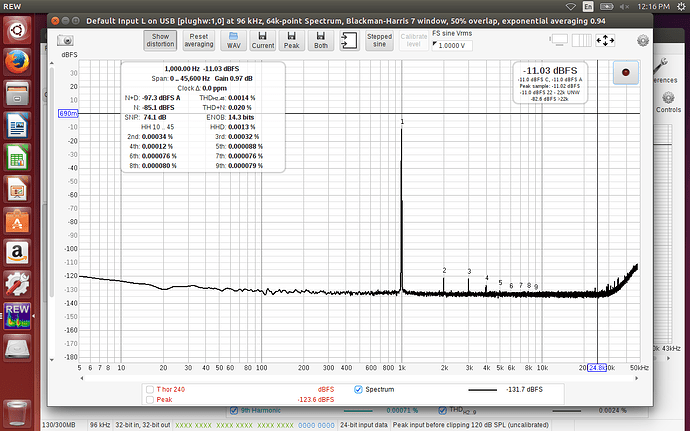Click the horizontal scroll right arrow
This screenshot has height=431, width=690.
pyautogui.click(x=636, y=378)
